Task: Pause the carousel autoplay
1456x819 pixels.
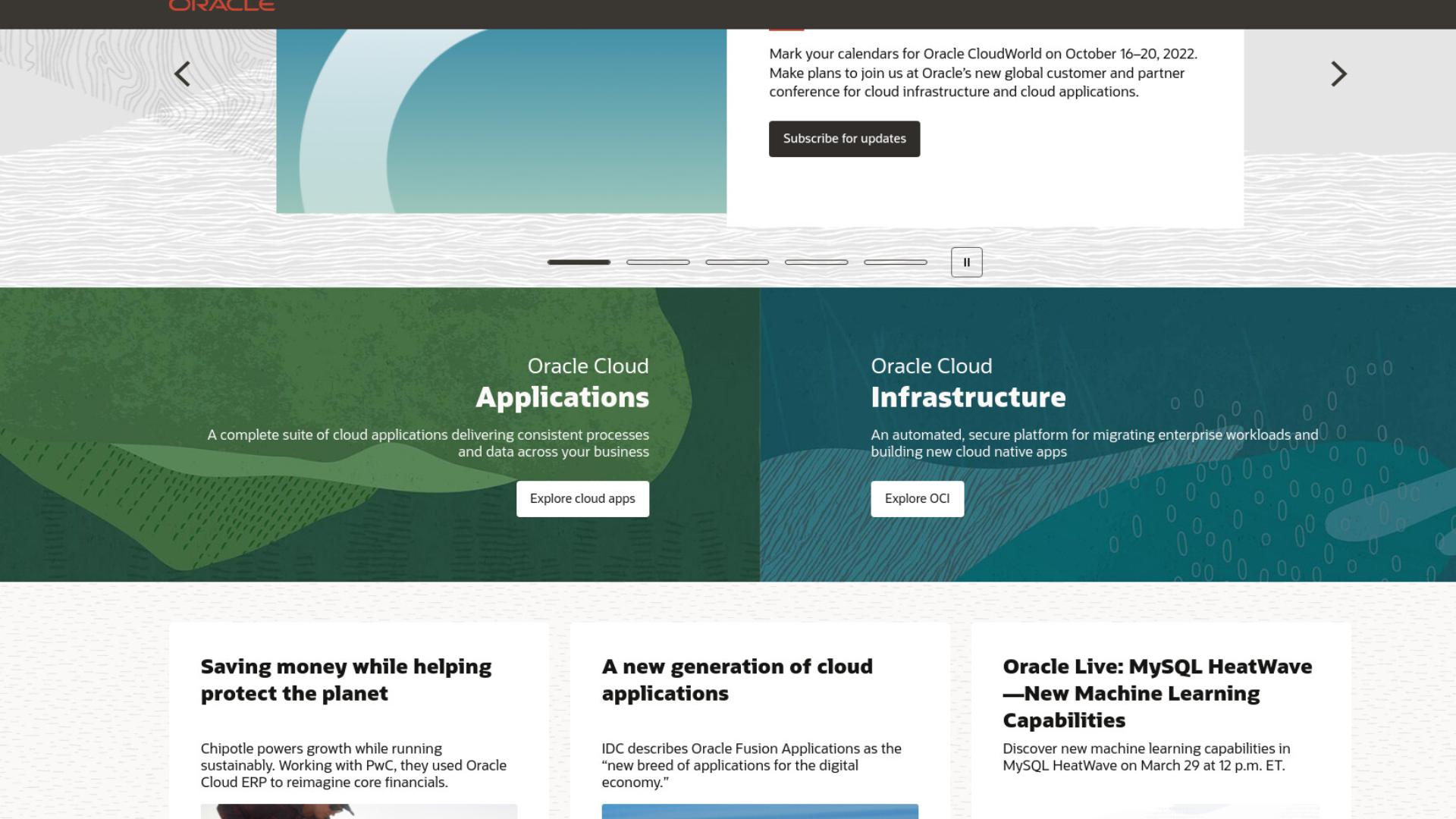Action: tap(966, 262)
